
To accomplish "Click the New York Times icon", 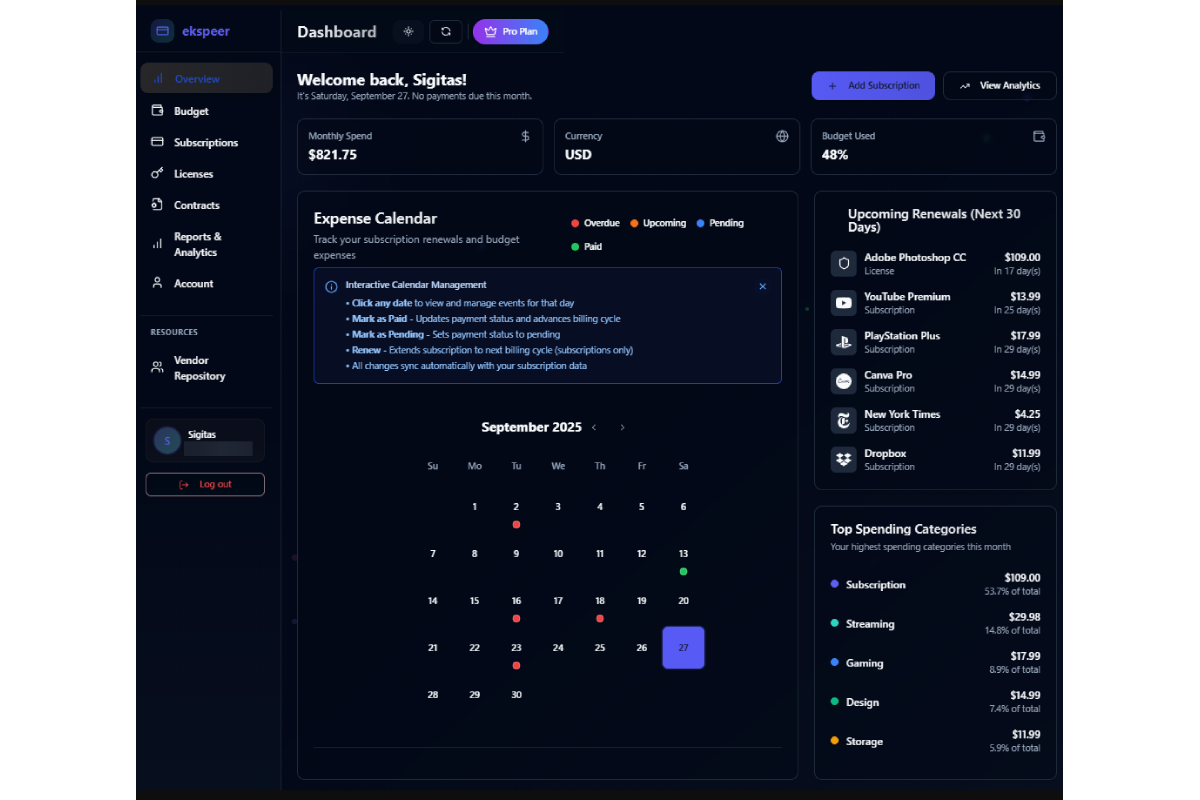I will click(x=844, y=420).
